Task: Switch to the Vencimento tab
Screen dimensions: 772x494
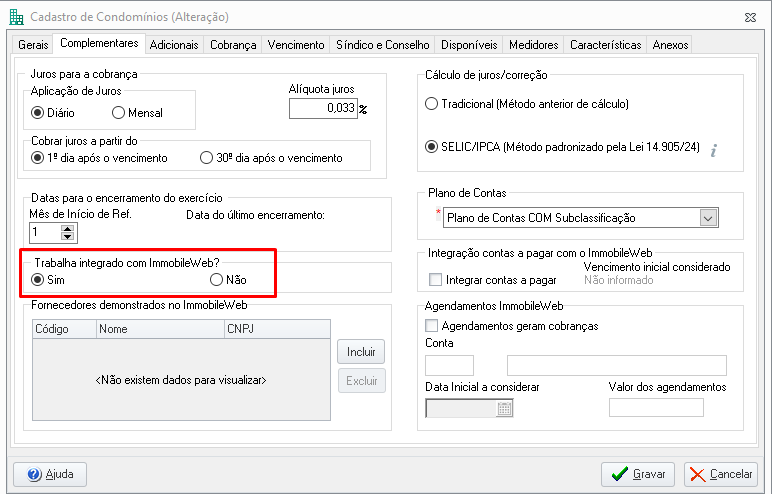Action: click(296, 45)
